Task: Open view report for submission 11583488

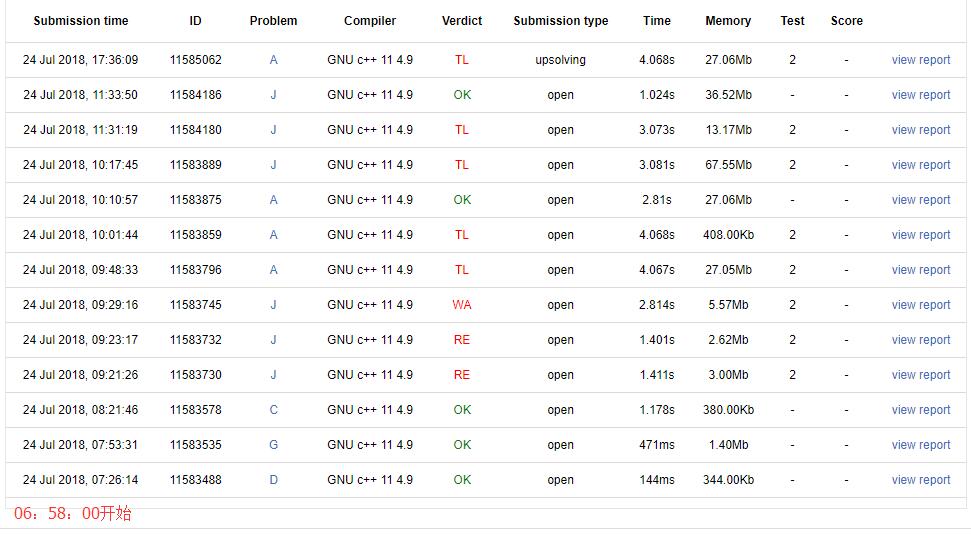Action: (920, 480)
